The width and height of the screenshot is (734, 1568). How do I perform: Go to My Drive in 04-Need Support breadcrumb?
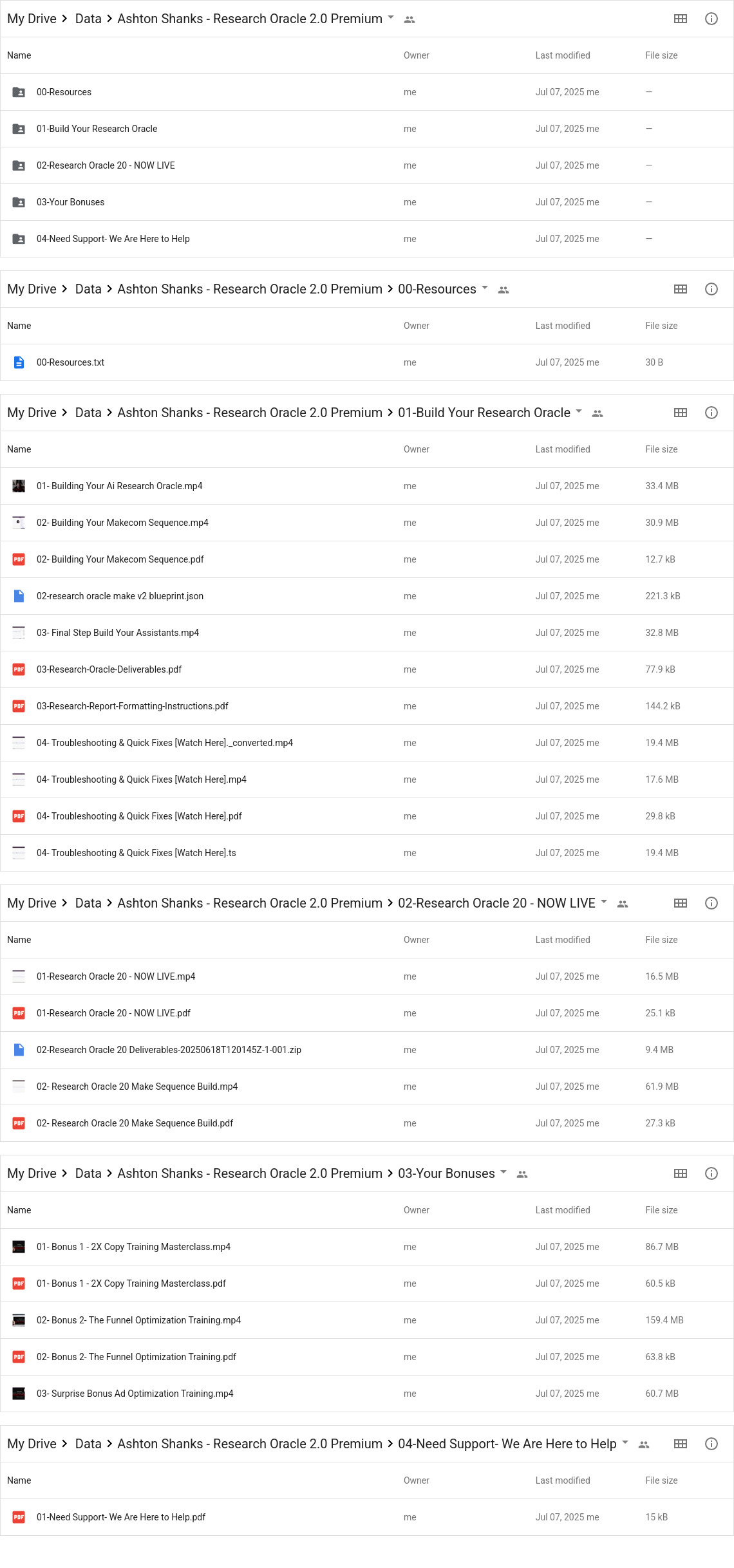click(32, 1444)
